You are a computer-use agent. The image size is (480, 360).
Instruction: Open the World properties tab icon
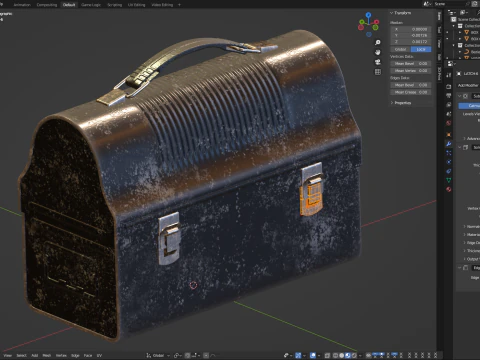click(449, 123)
